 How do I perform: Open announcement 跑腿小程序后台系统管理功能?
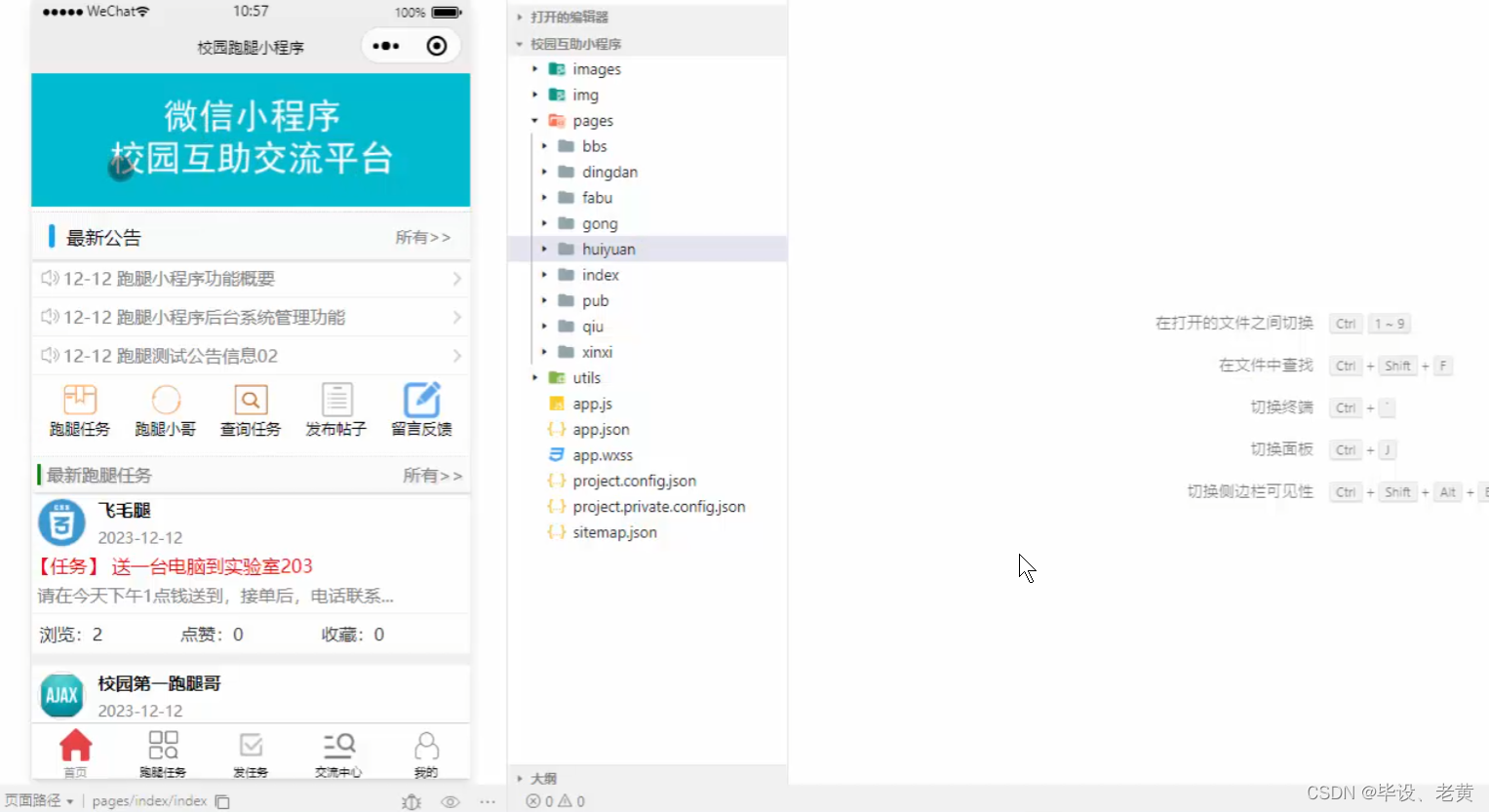(251, 317)
